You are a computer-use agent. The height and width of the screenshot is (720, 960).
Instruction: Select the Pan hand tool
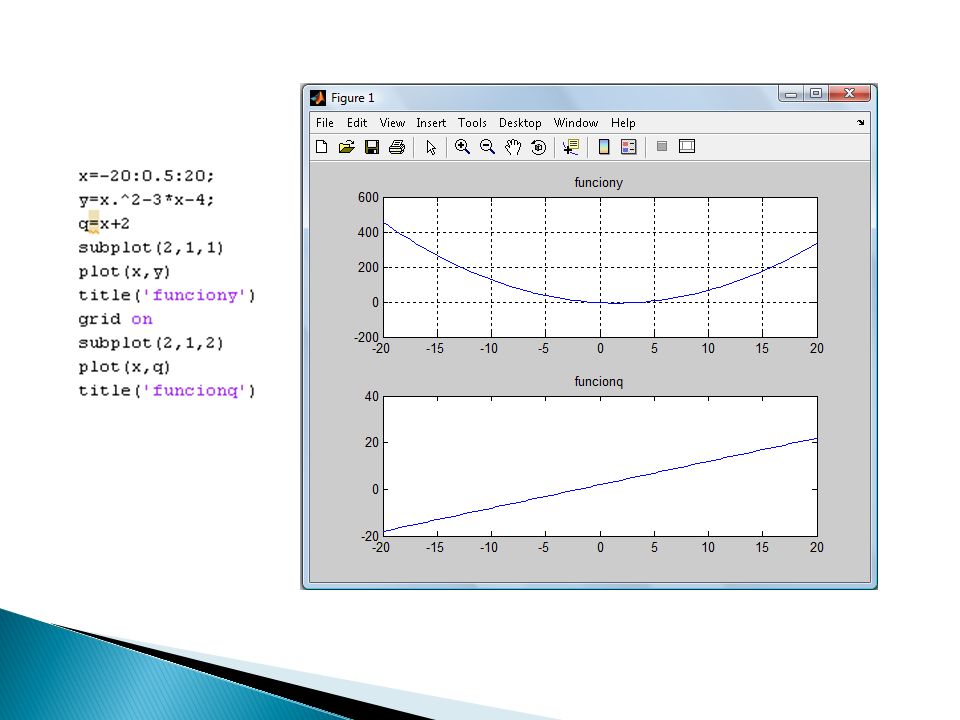[x=513, y=147]
